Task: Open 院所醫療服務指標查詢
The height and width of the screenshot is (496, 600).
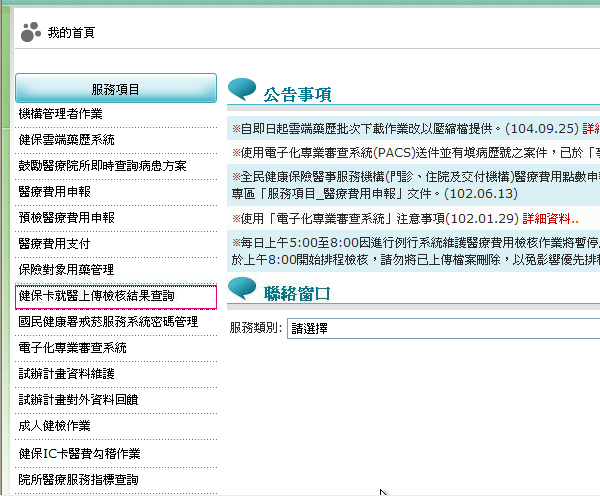Action: (x=80, y=480)
